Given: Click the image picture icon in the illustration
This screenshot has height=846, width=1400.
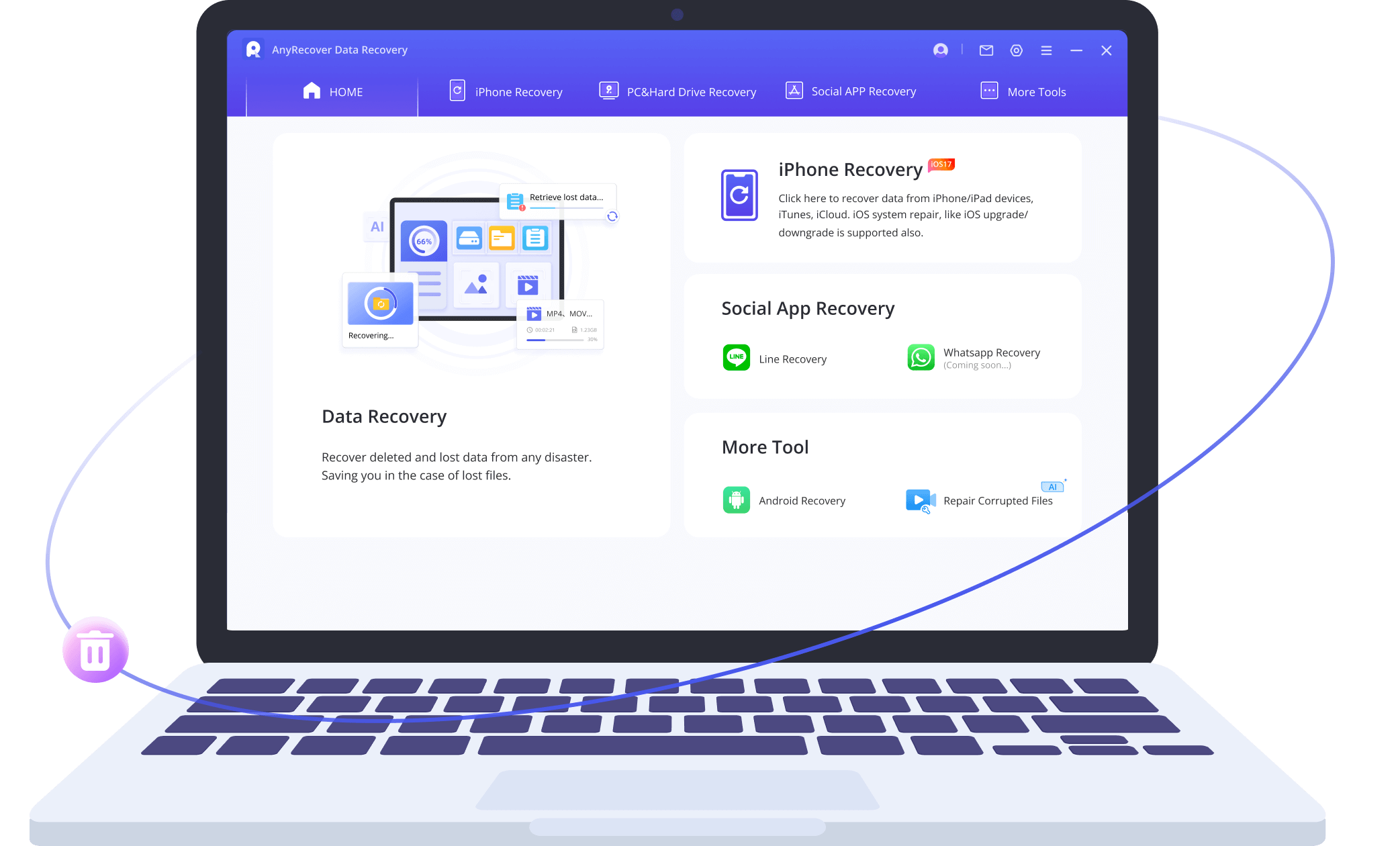Looking at the screenshot, I should click(x=476, y=285).
